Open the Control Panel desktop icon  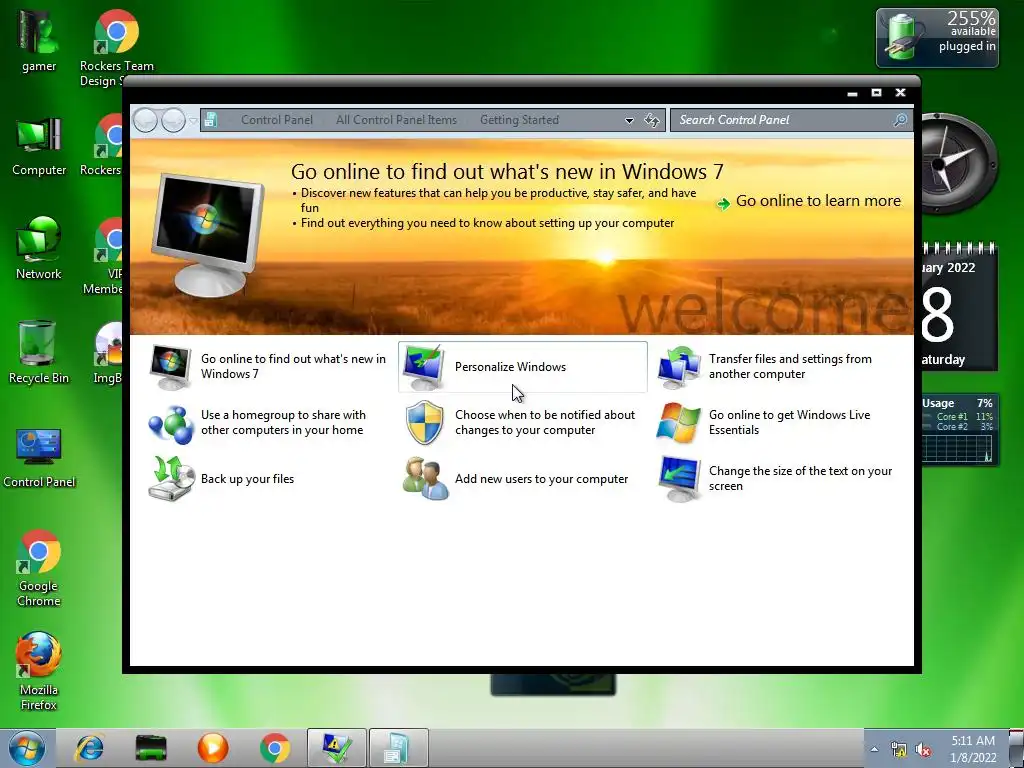pos(39,457)
